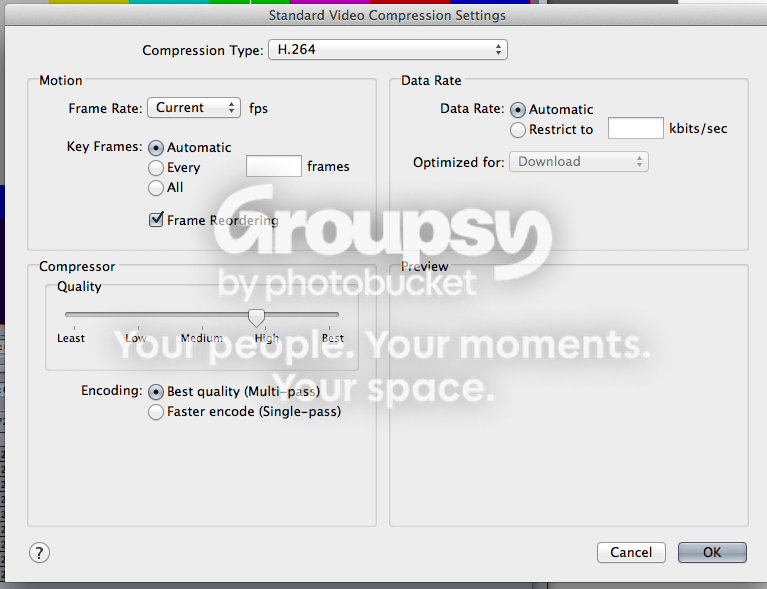Click the kbits/sec input field
The height and width of the screenshot is (589, 767).
[635, 128]
